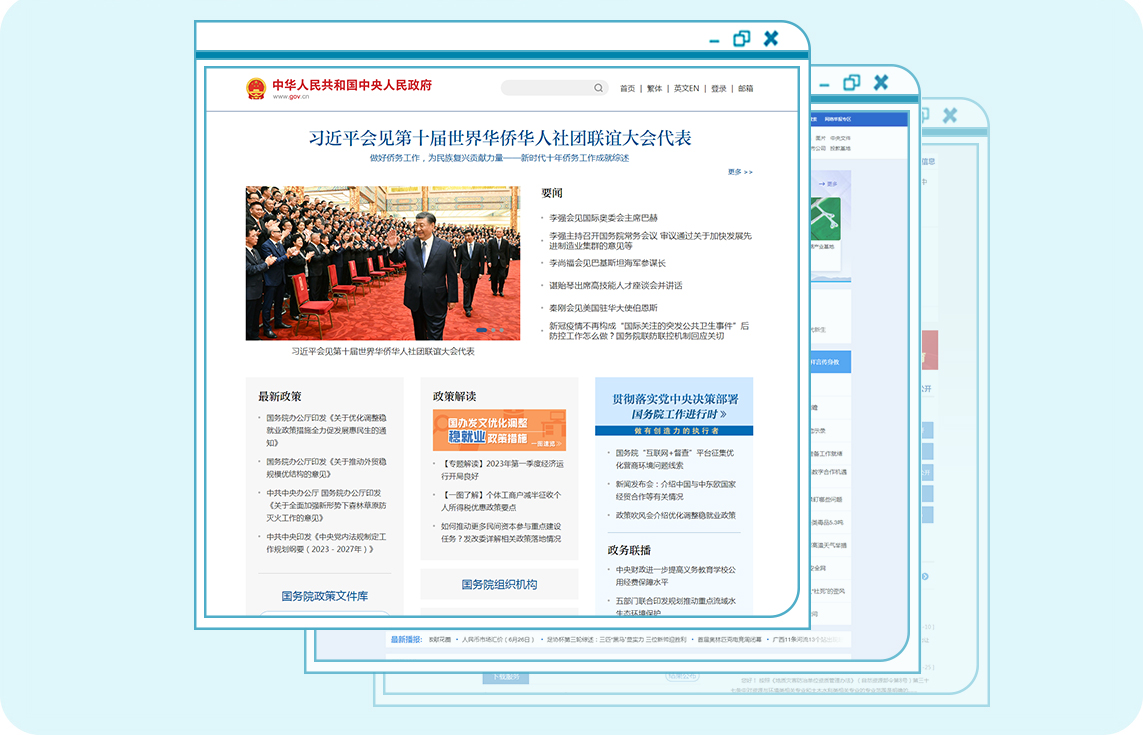Image resolution: width=1143 pixels, height=735 pixels.
Task: Close the rearmost faded window
Action: point(950,115)
